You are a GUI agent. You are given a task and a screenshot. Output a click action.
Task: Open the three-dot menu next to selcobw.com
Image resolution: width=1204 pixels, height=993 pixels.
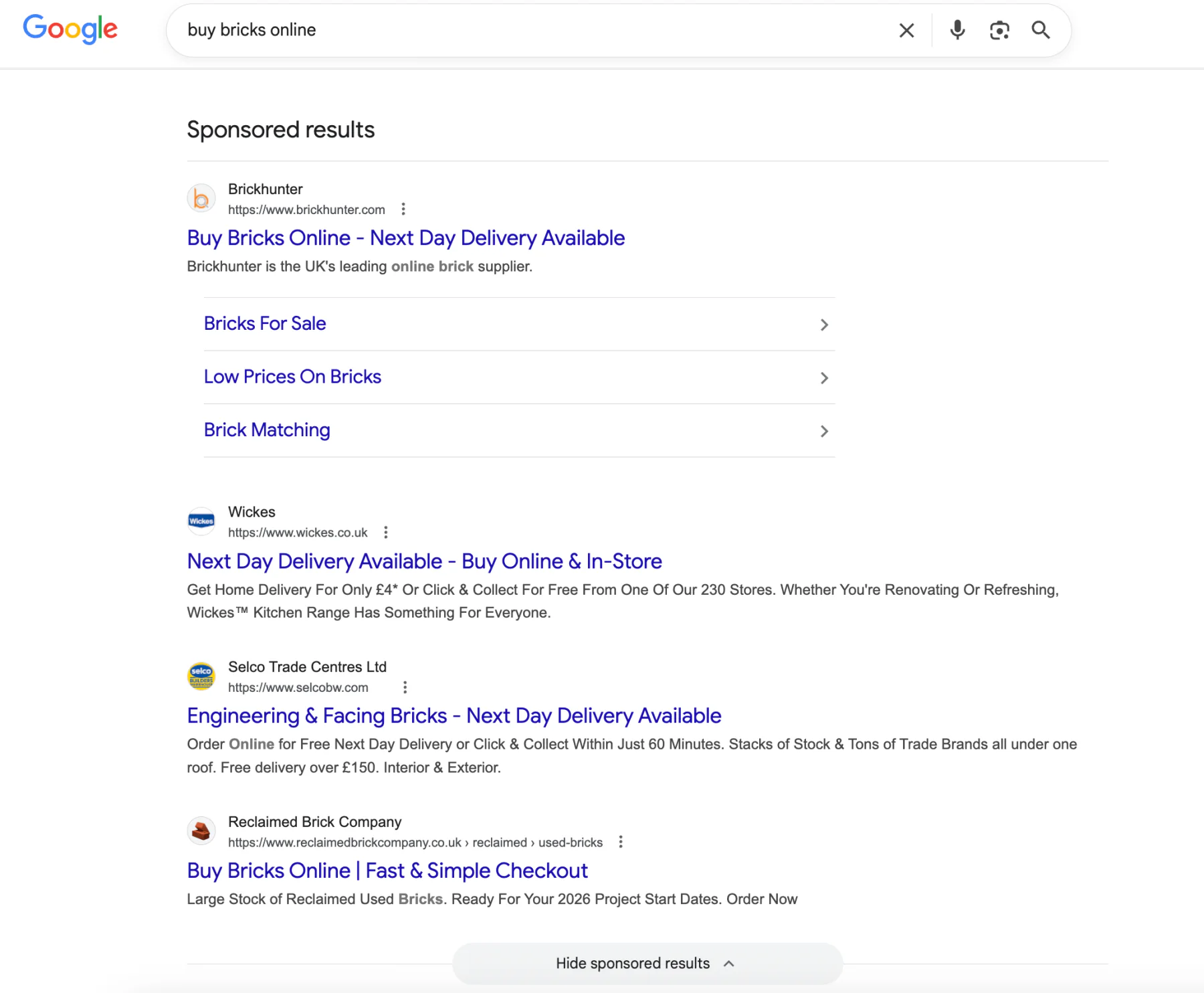405,687
